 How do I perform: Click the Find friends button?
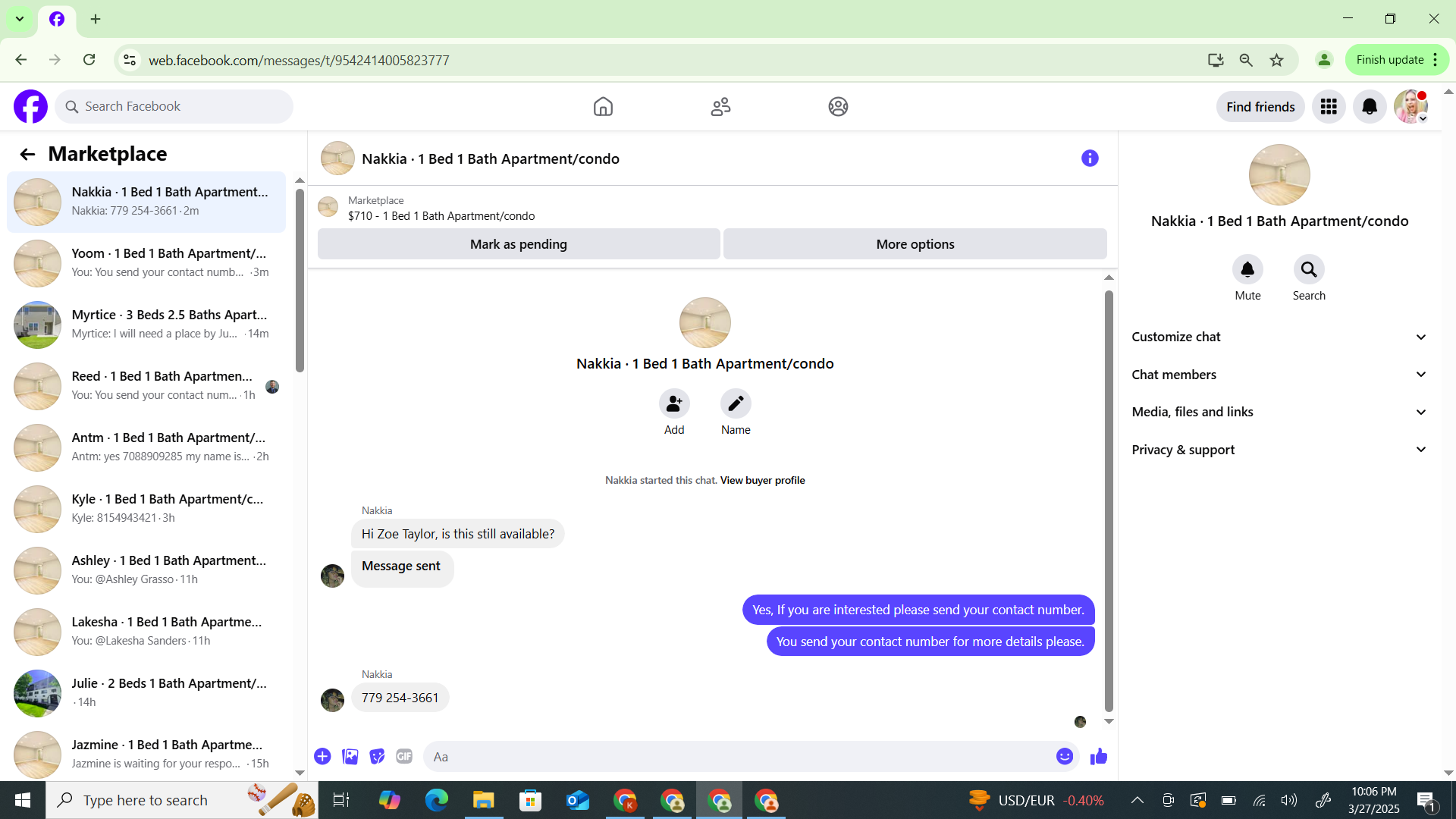tap(1260, 107)
